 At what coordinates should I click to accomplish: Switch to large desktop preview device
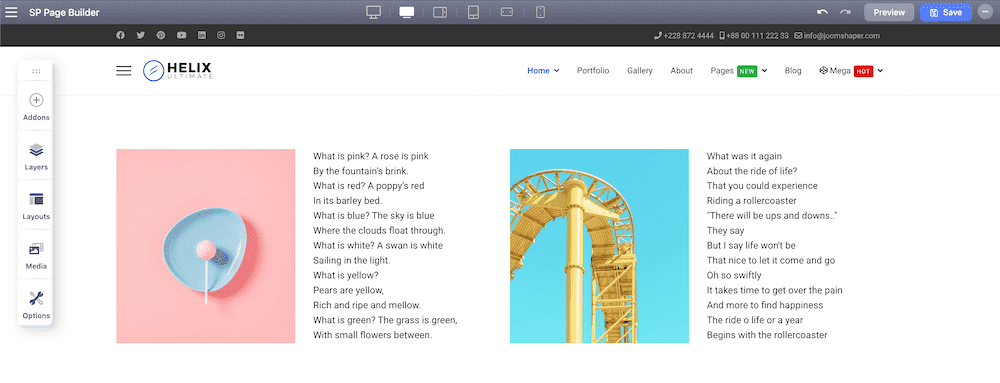click(x=374, y=12)
